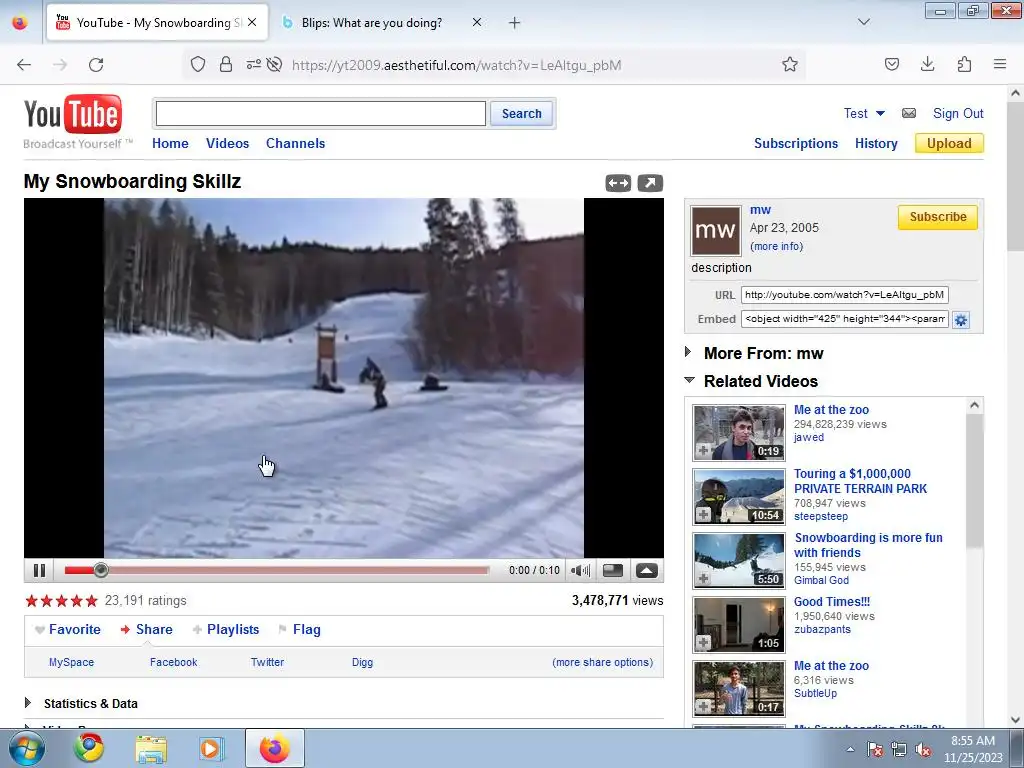Image resolution: width=1024 pixels, height=768 pixels.
Task: Seek by clicking the red progress bar
Action: pyautogui.click(x=277, y=570)
